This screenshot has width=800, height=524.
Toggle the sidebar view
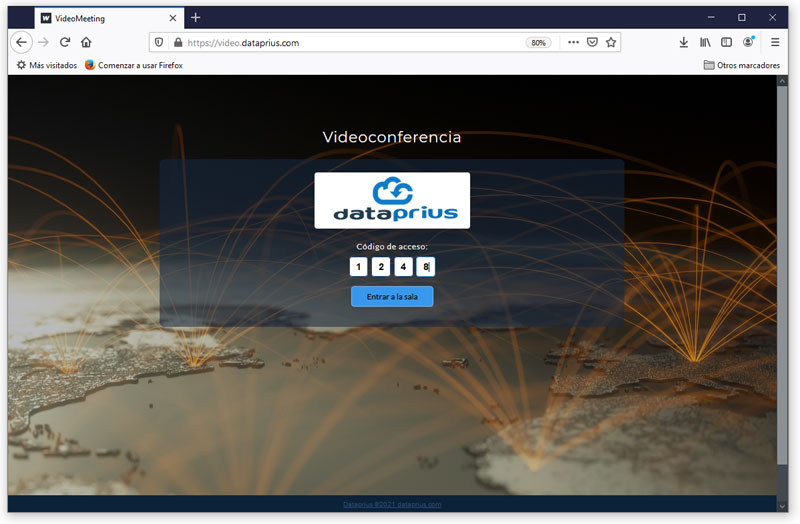[727, 42]
